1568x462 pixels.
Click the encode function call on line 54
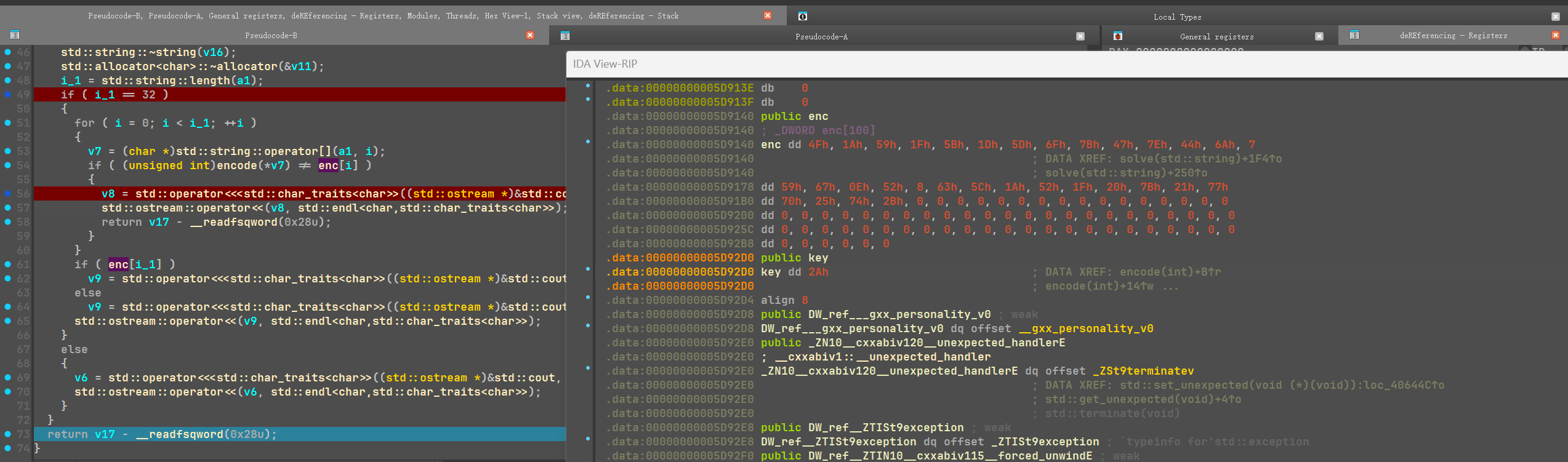pos(236,165)
